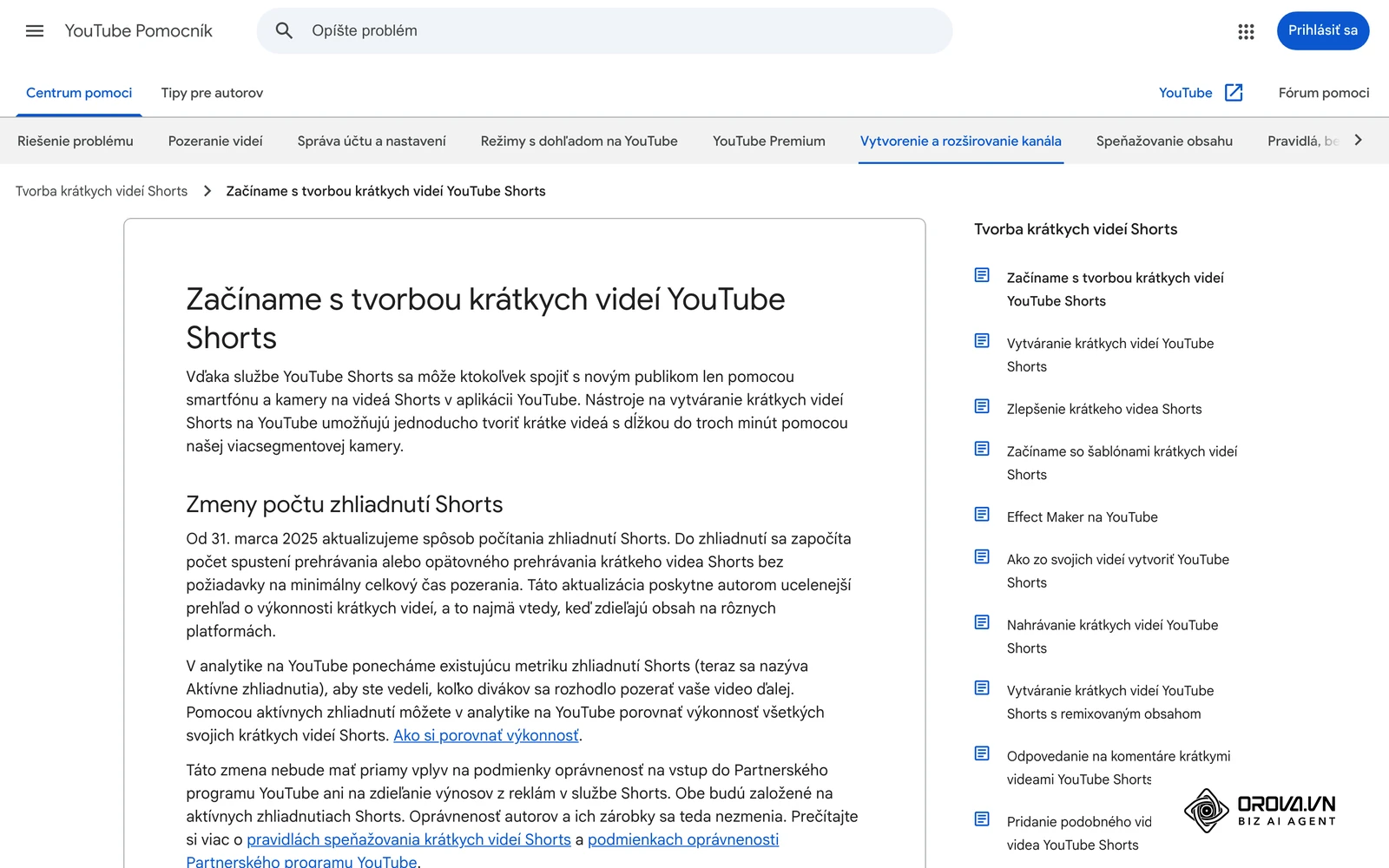Select YouTube Premium category
Image resolution: width=1389 pixels, height=868 pixels.
pos(769,141)
